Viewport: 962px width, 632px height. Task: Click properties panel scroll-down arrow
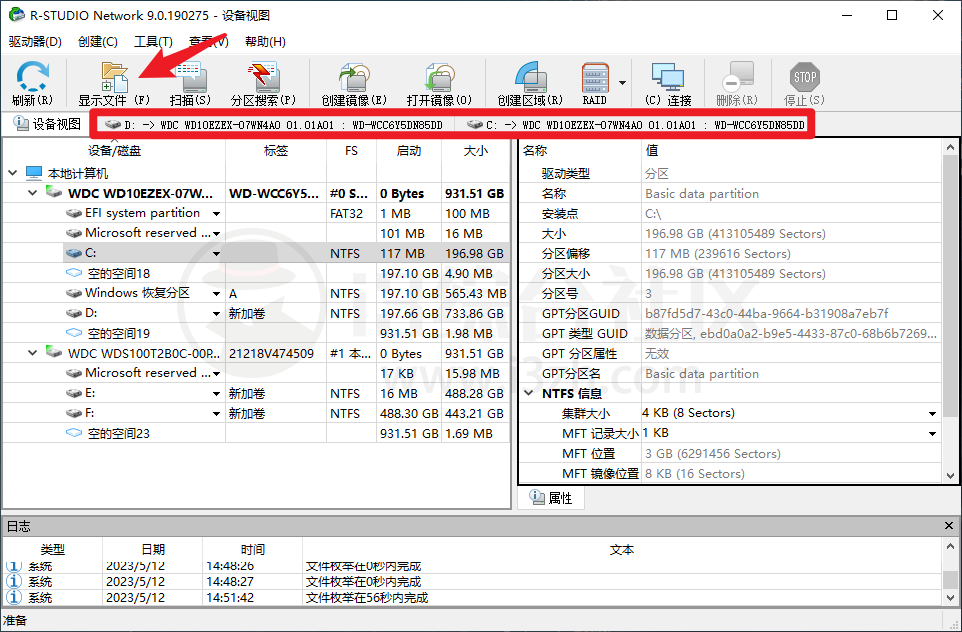(x=950, y=476)
